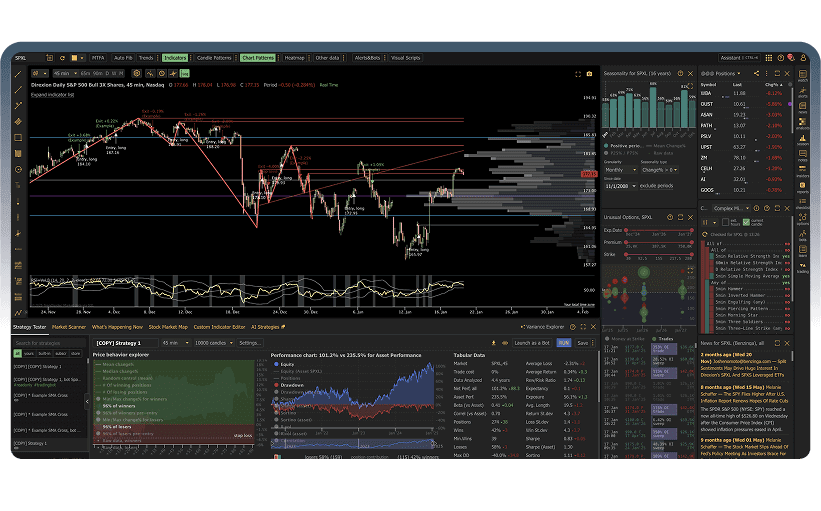The image size is (821, 511).
Task: Click the Expand indicator list link
Action: tap(52, 95)
